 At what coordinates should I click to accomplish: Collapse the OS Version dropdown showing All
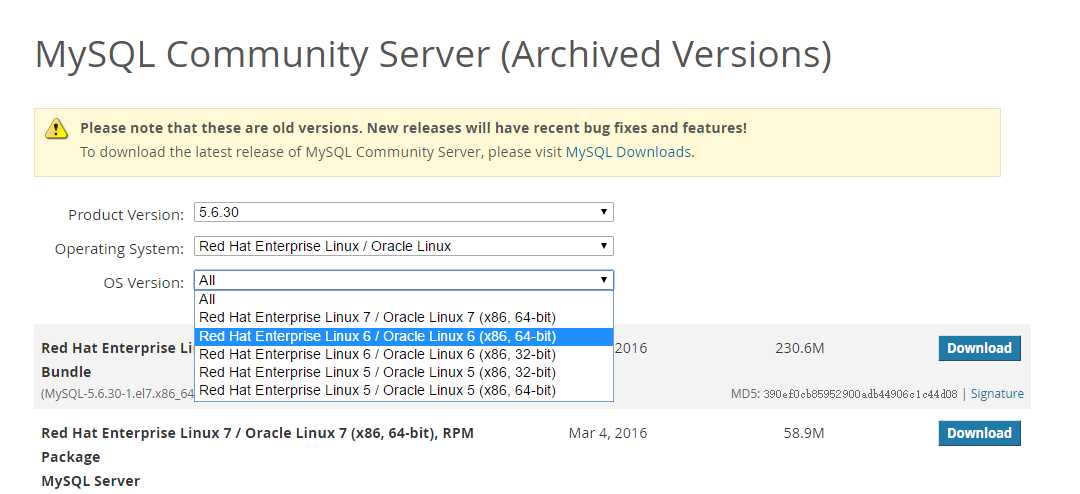(404, 280)
